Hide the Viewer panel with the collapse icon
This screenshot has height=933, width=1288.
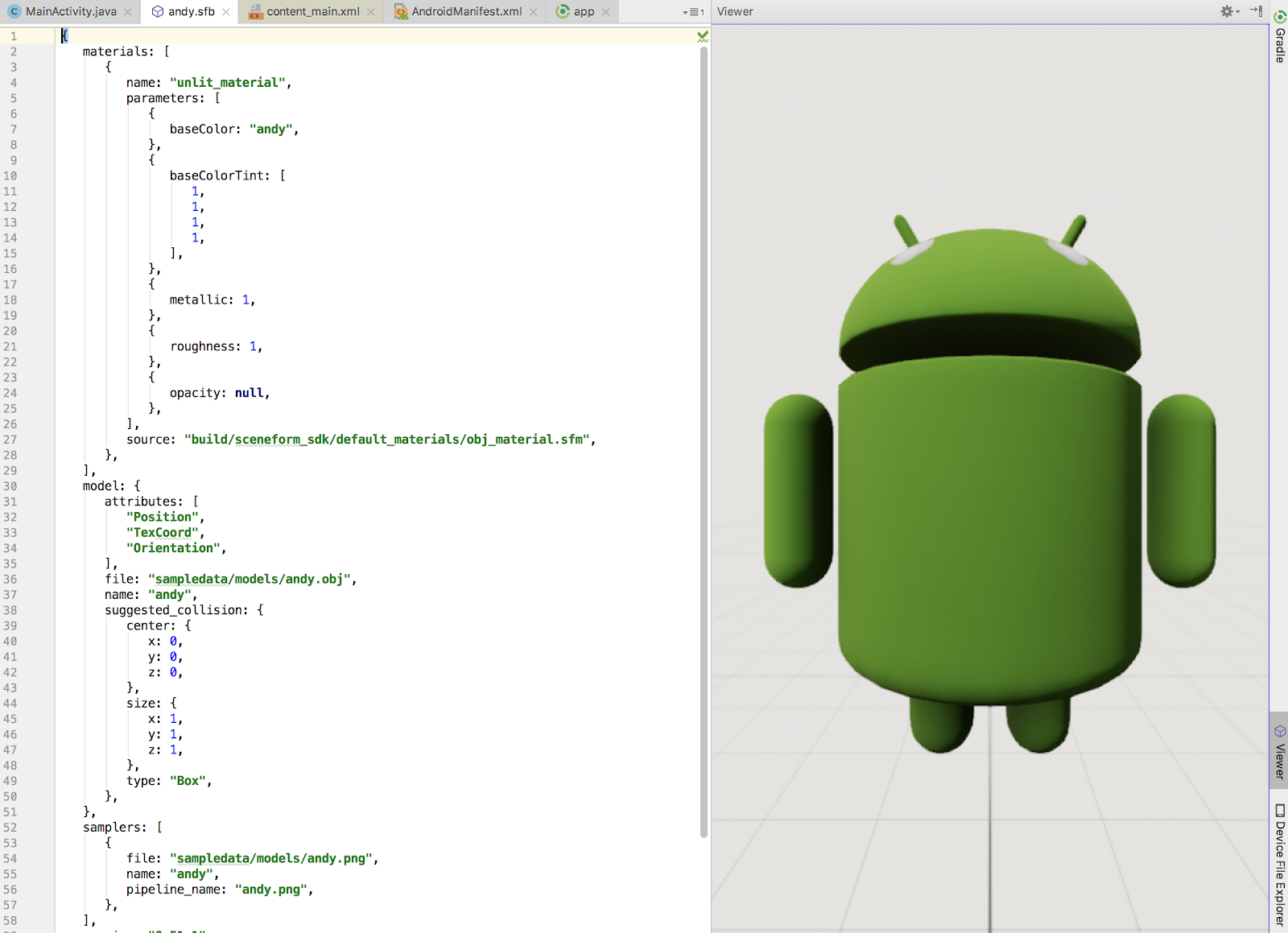coord(1257,11)
